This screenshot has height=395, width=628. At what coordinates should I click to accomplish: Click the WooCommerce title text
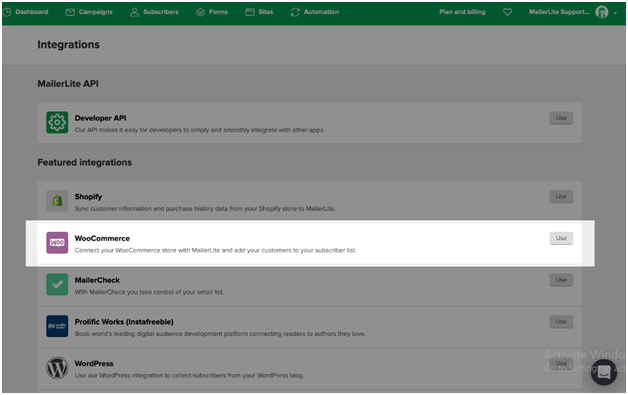tap(102, 238)
